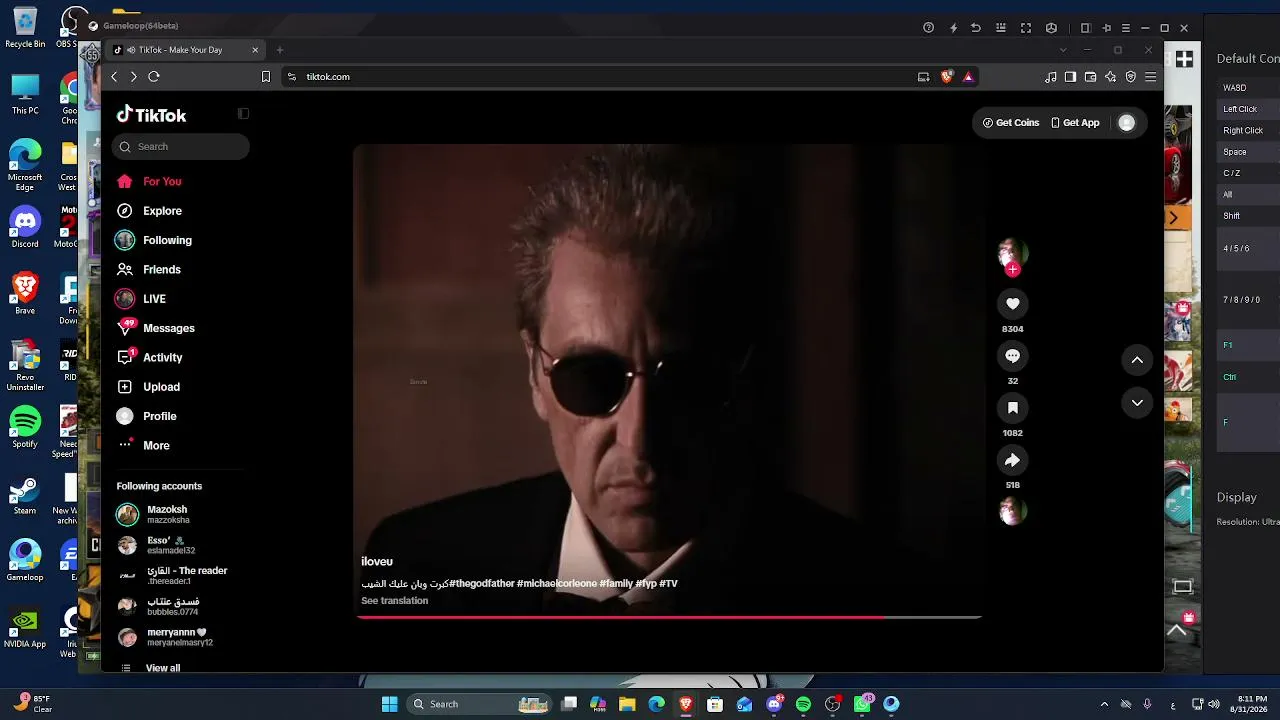Screen dimensions: 1280x720
Task: Click the TikTok search field
Action: 181,146
